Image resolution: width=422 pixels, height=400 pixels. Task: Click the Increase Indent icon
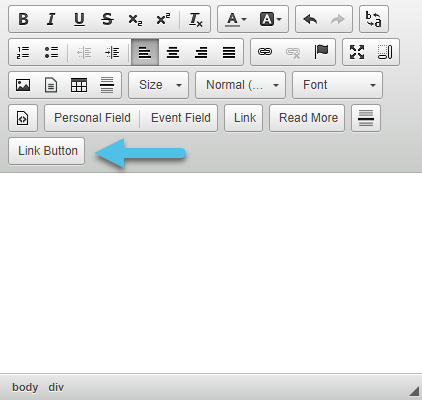point(112,52)
